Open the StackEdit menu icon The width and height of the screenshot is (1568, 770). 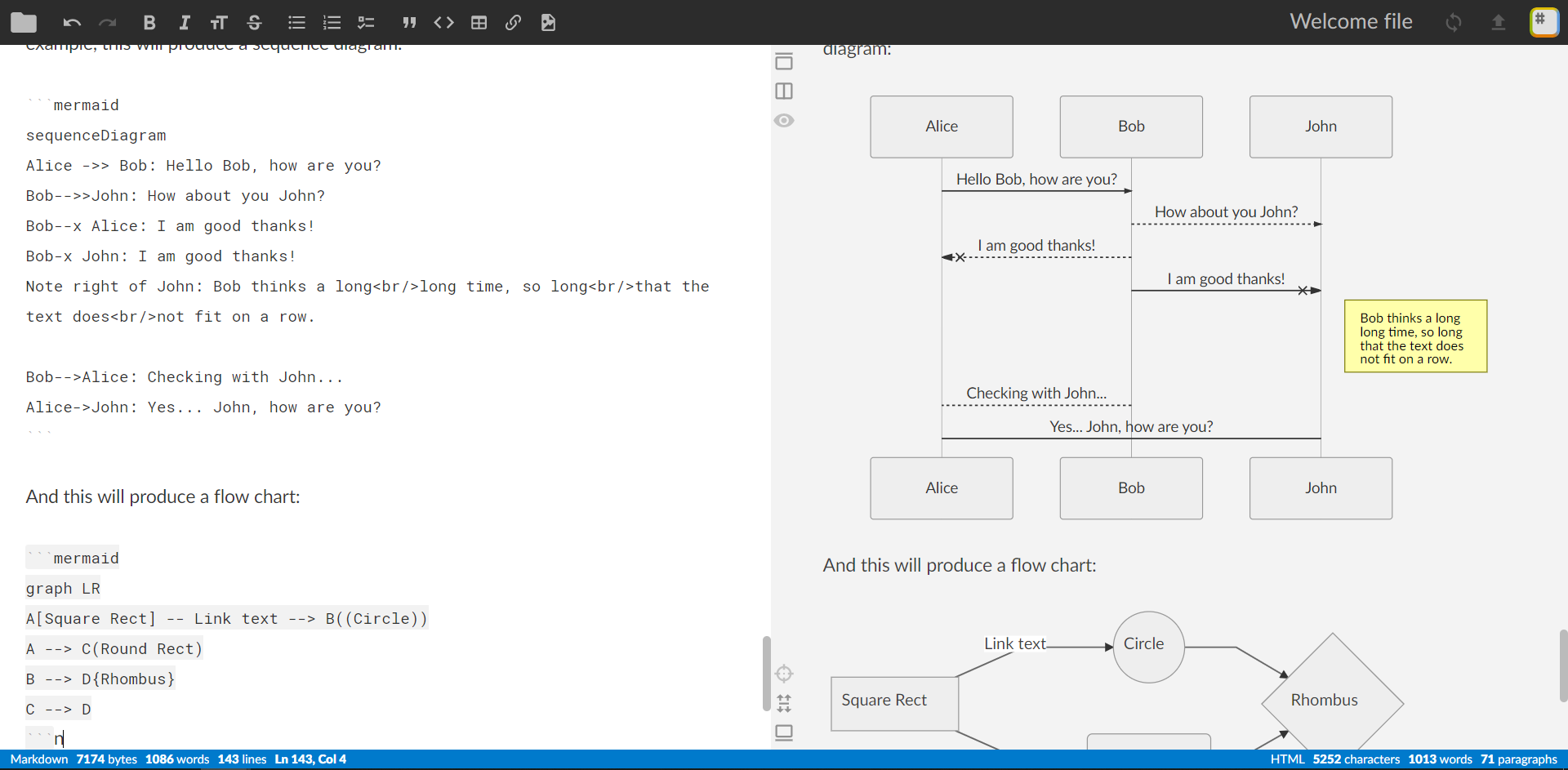(1543, 21)
